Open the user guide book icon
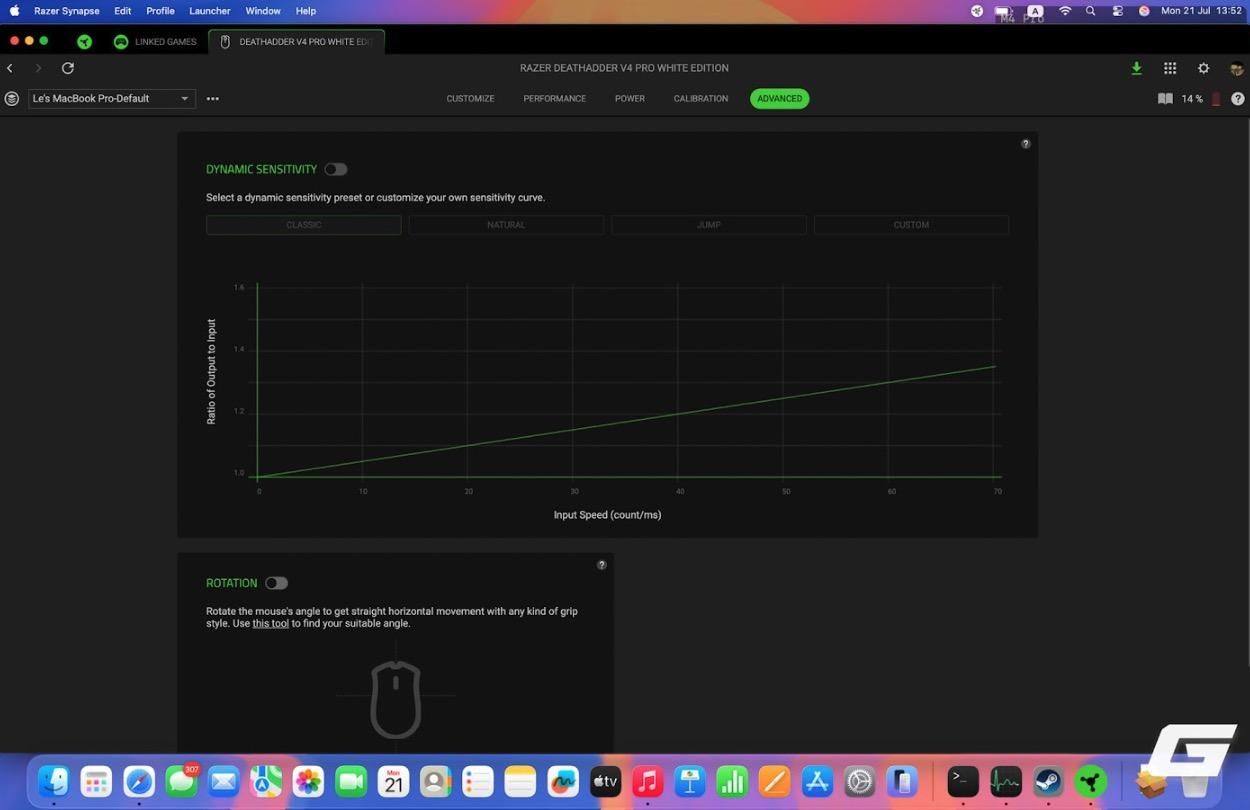This screenshot has width=1250, height=810. 1165,99
